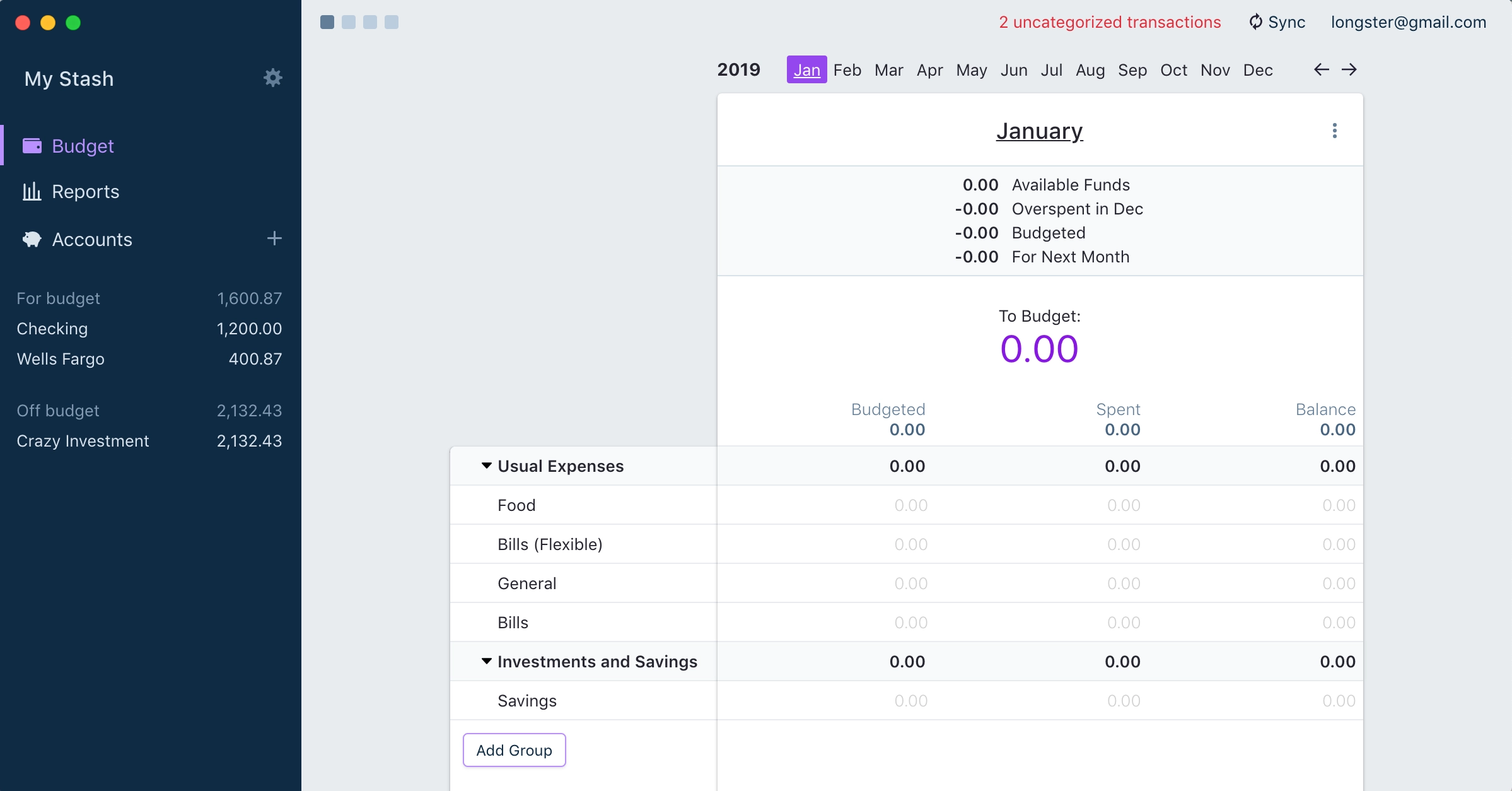Select the four-month view square
The image size is (1512, 791).
click(x=392, y=22)
